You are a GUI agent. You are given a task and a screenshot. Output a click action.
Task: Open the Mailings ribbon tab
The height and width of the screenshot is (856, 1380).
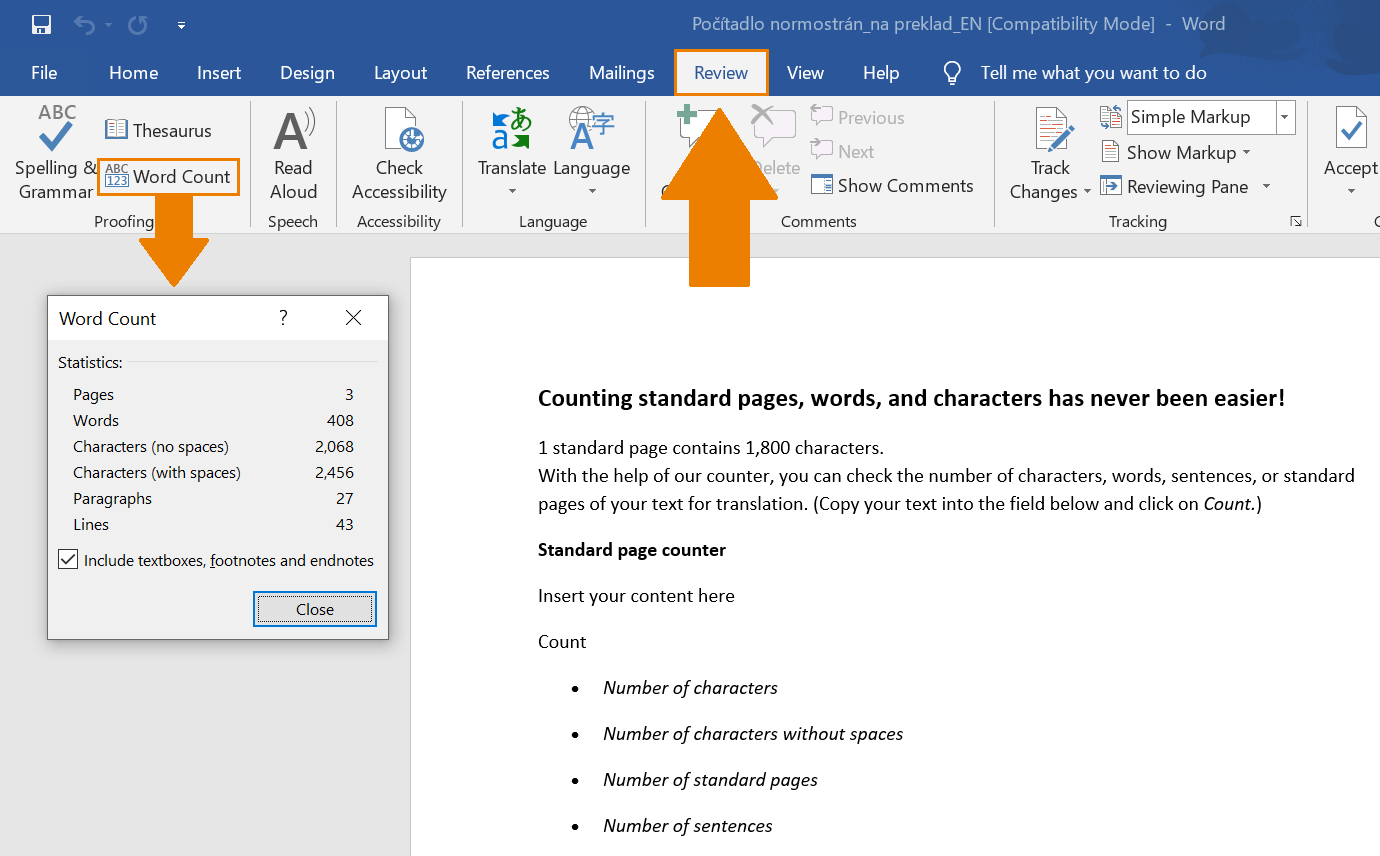pos(621,72)
